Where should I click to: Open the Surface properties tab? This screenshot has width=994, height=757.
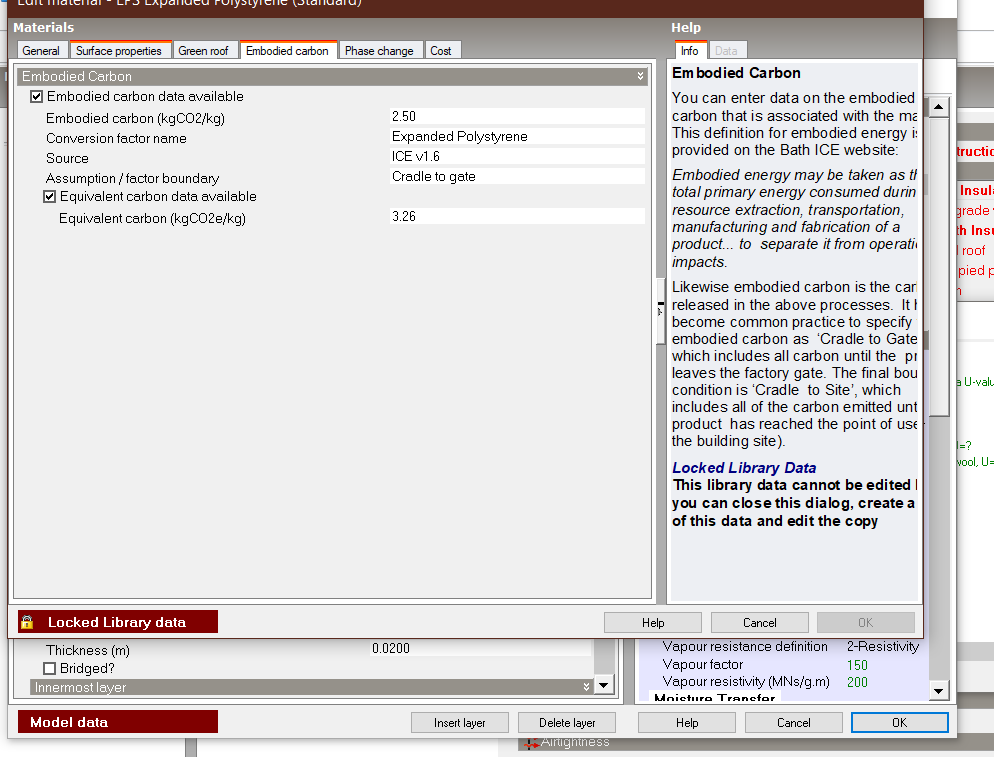pos(119,51)
